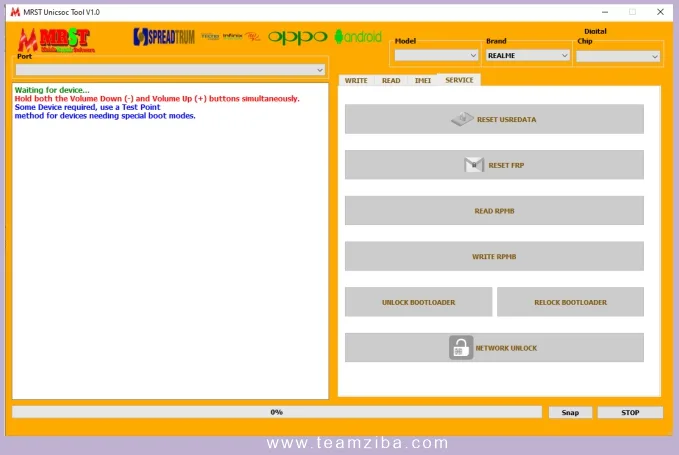
Task: Minimize the MRST Unicsoc Tool window
Action: [x=605, y=12]
